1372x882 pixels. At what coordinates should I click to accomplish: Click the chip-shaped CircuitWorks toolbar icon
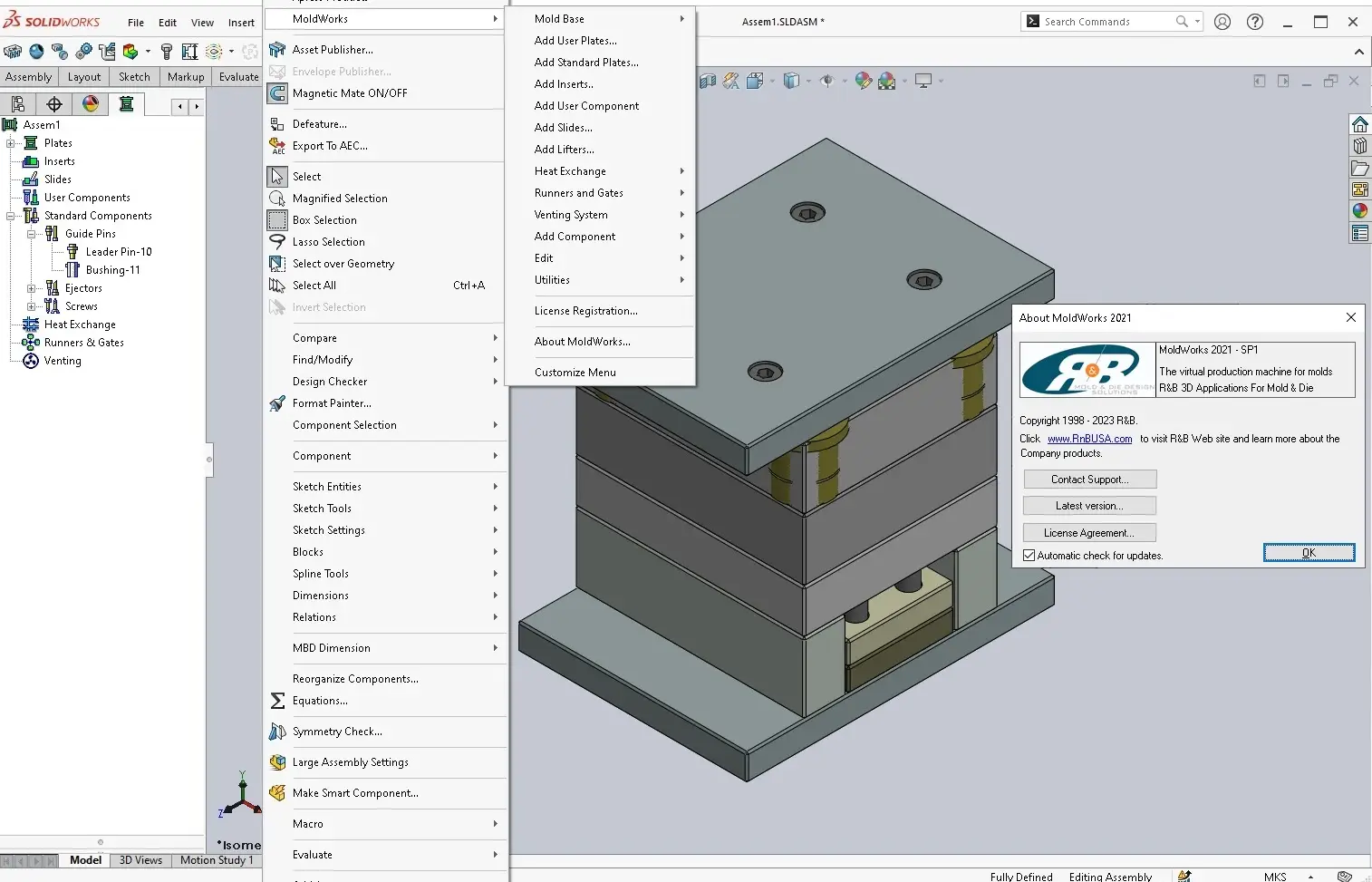[13, 52]
